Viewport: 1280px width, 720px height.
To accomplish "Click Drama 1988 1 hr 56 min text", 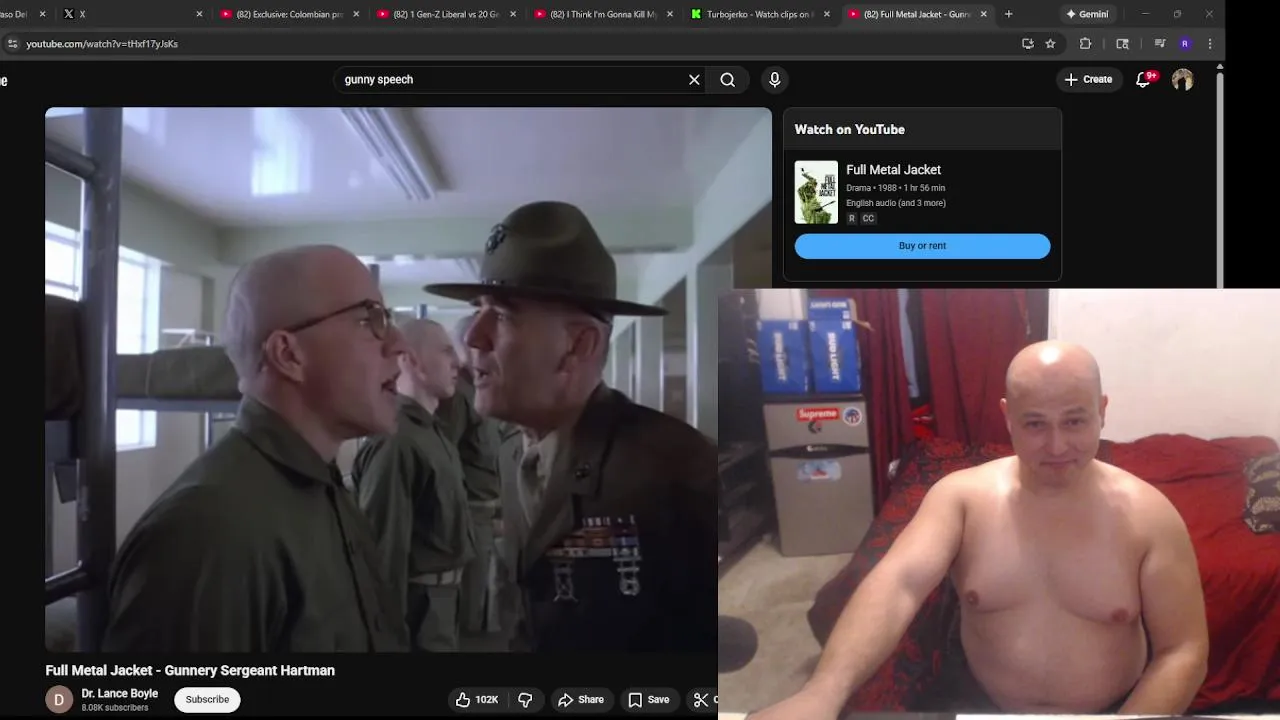I will point(895,188).
